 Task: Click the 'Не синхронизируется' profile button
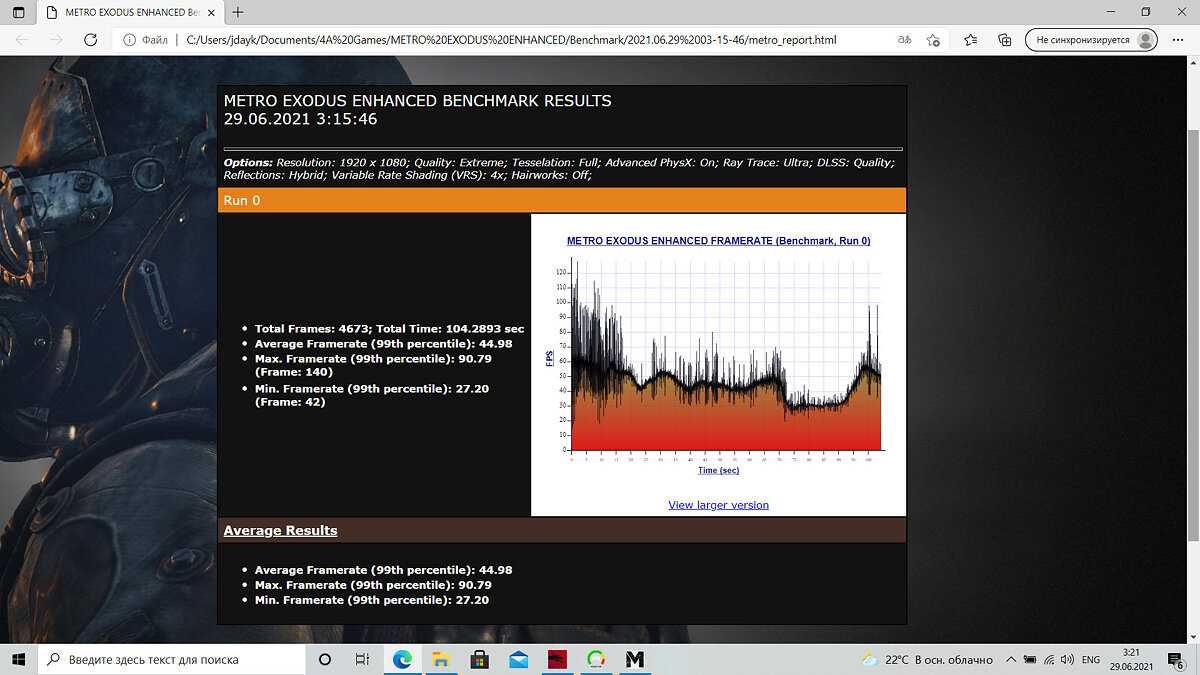1091,40
